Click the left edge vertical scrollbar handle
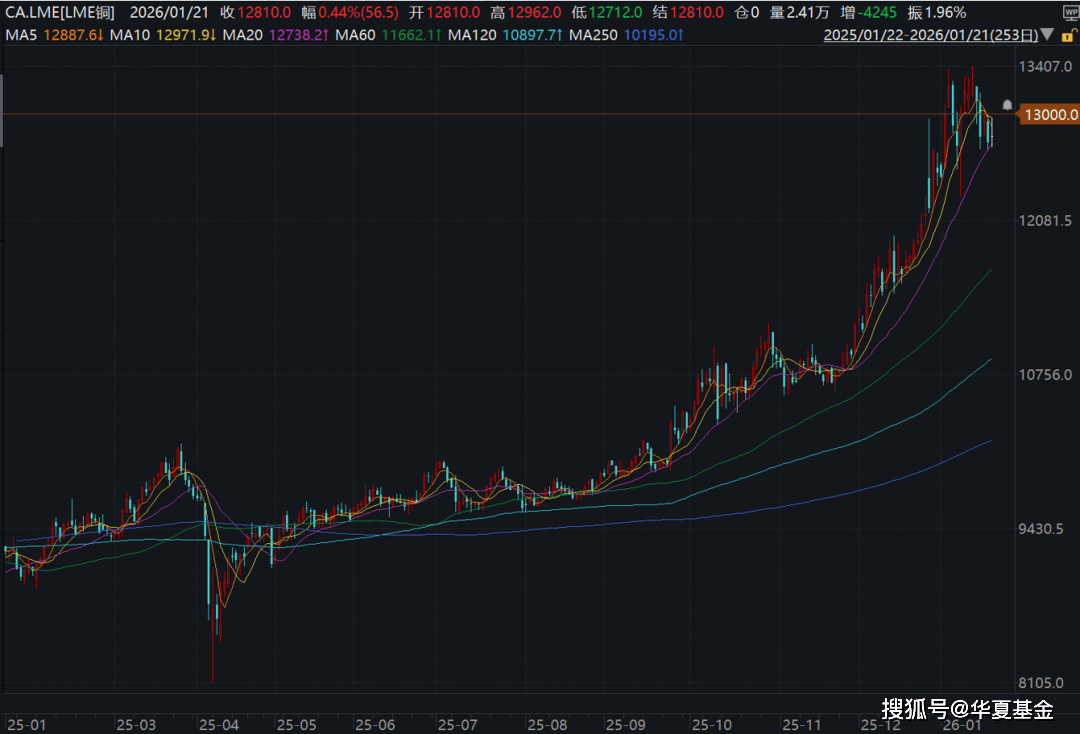1080x734 pixels. point(2,110)
